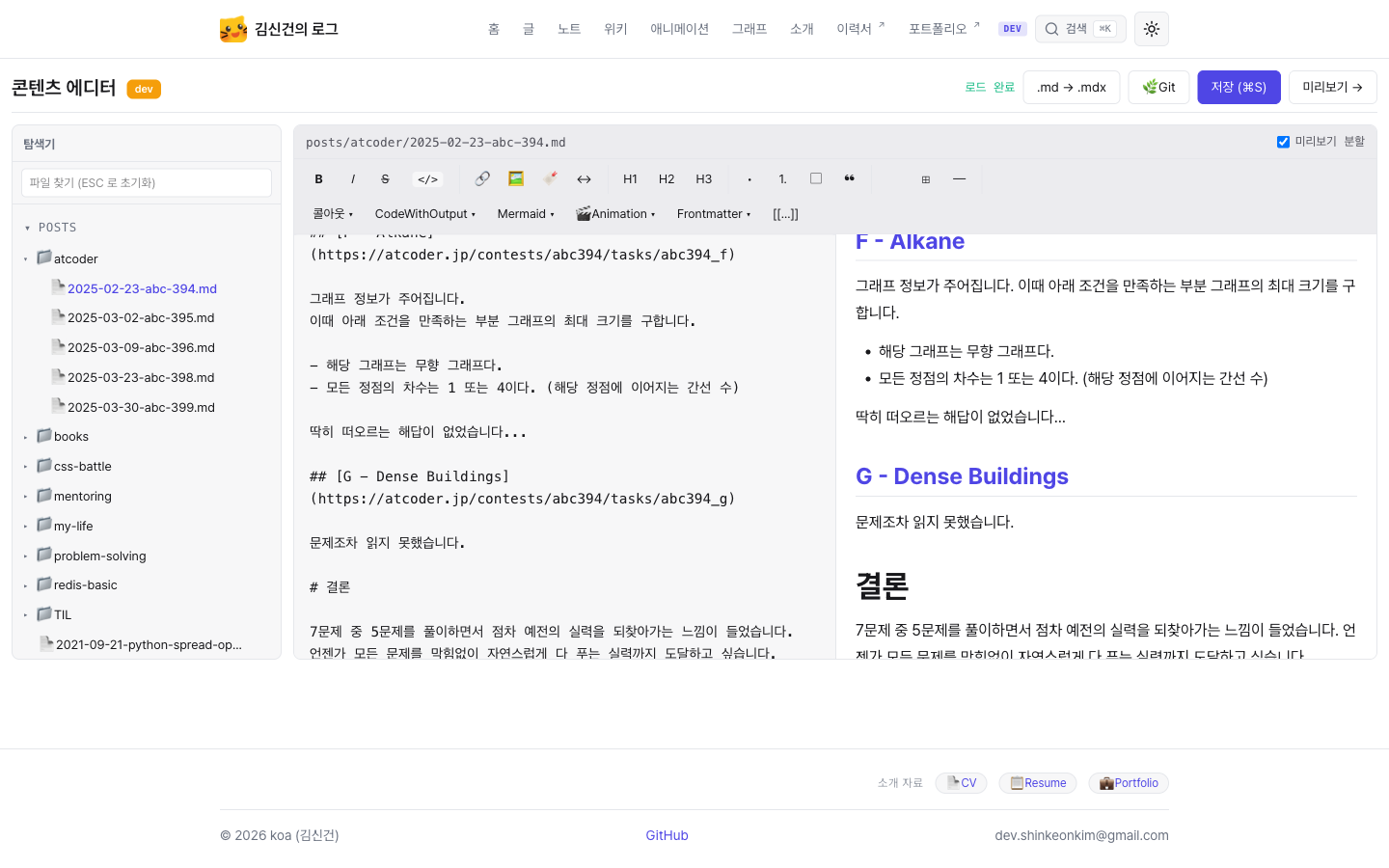
Task: Open file 2025-03-09-abc-396.md
Action: pos(133,347)
